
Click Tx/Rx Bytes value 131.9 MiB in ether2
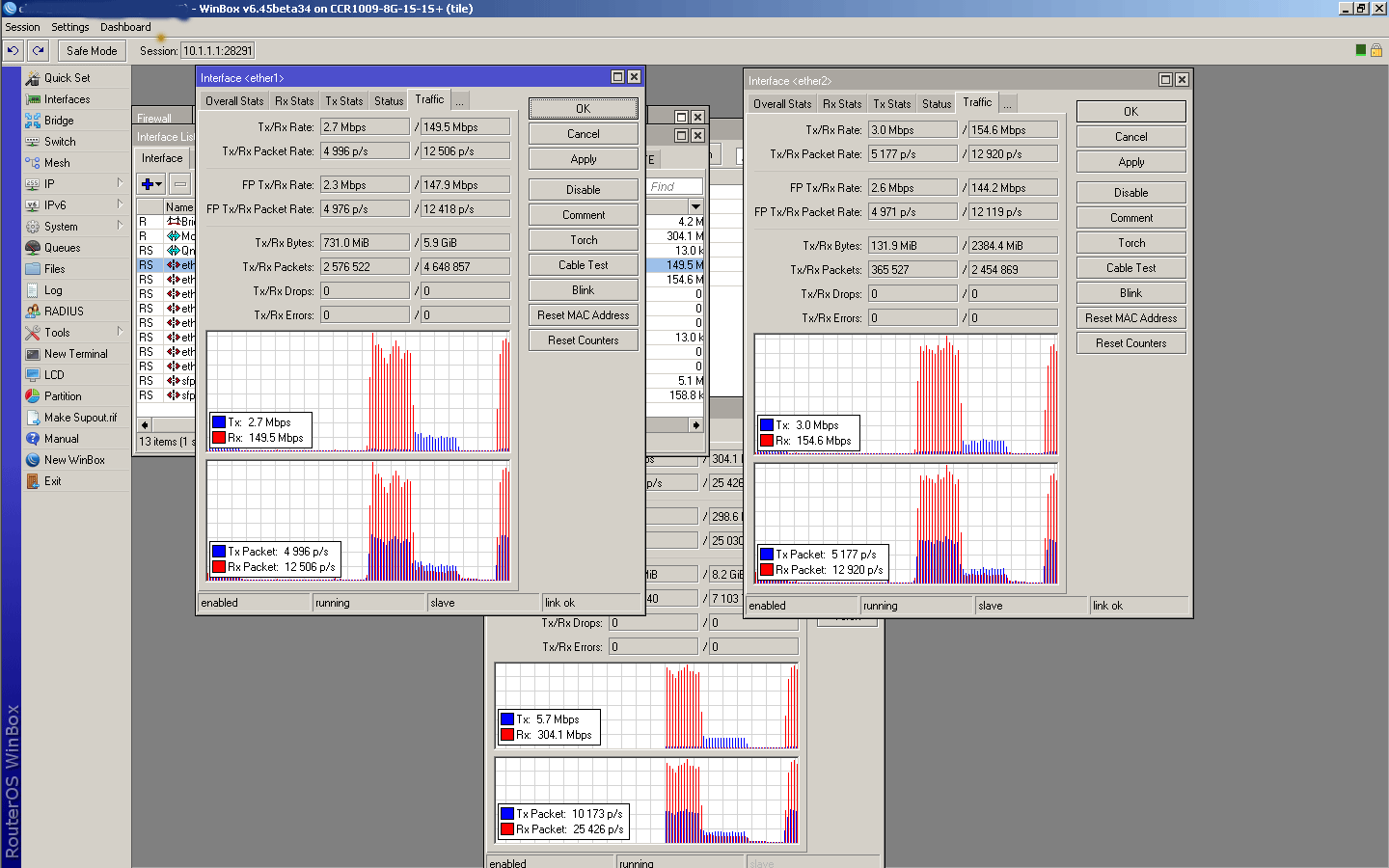coord(912,245)
